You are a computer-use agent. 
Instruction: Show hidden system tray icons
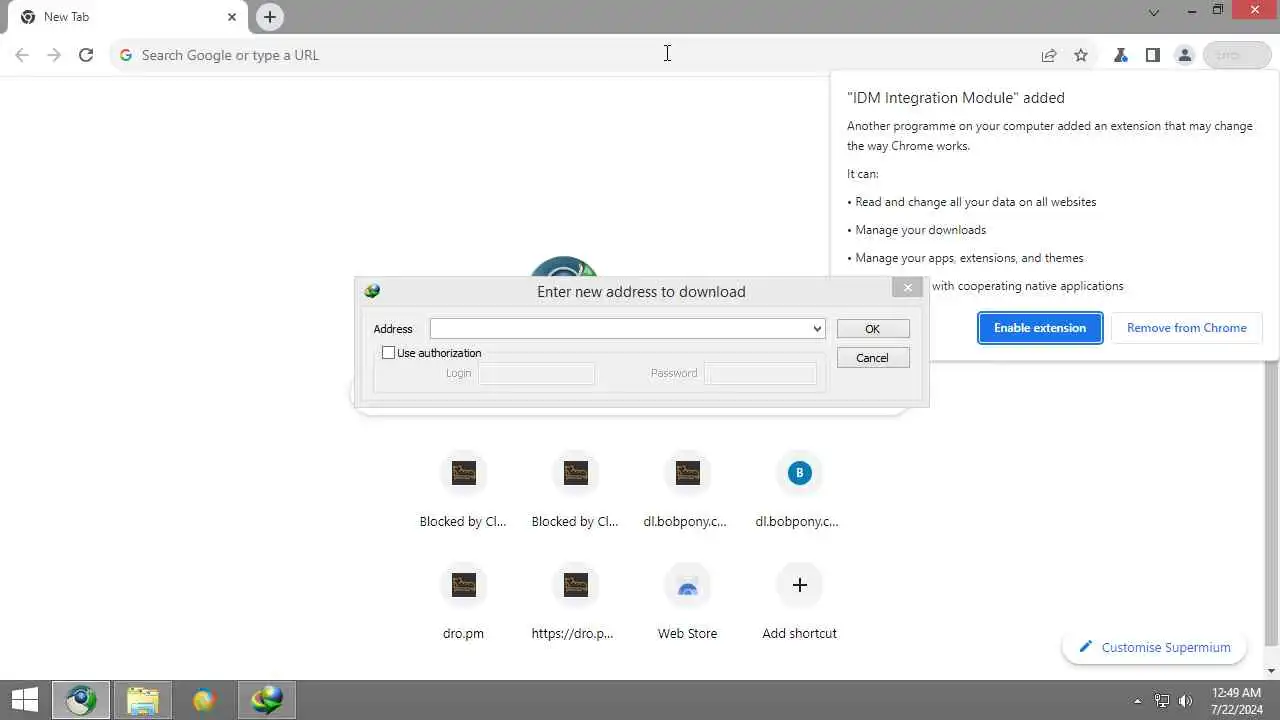[x=1137, y=701]
